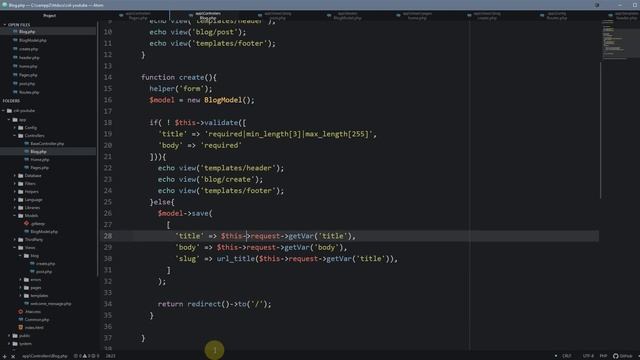Image resolution: width=640 pixels, height=360 pixels.
Task: Collapse the Controllers folder arrow
Action: point(15,136)
